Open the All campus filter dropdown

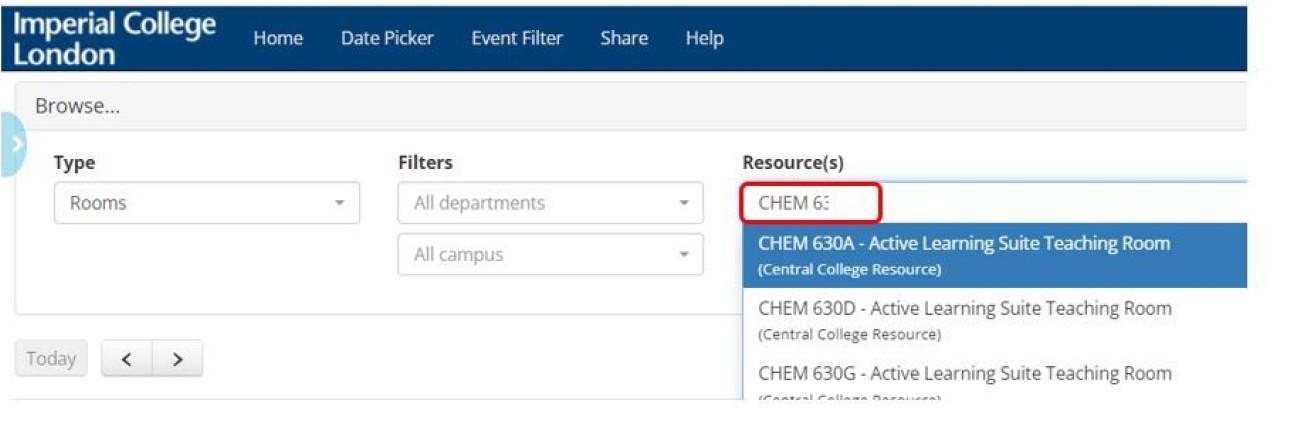[551, 255]
